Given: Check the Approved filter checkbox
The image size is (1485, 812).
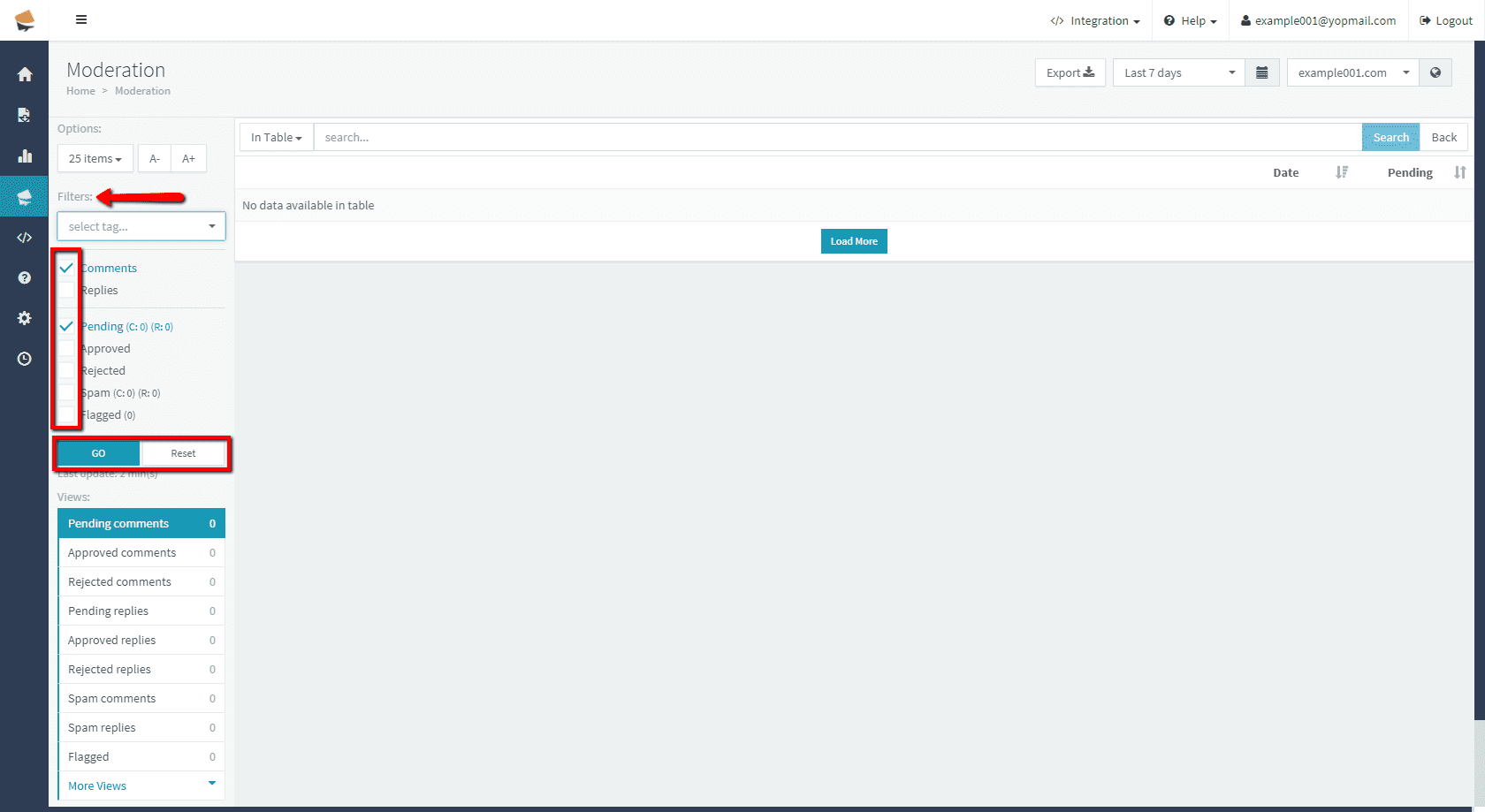Looking at the screenshot, I should 66,348.
